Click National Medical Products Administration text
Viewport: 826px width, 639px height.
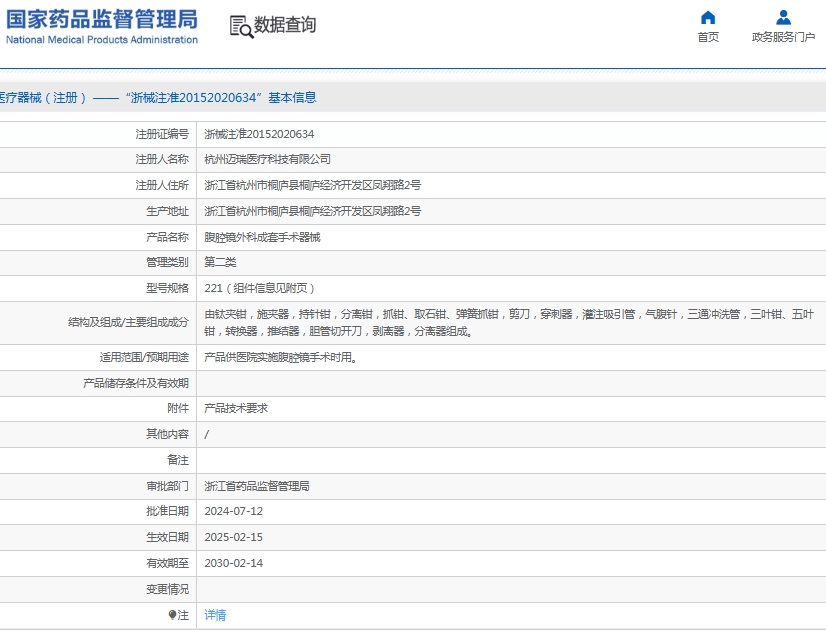102,40
